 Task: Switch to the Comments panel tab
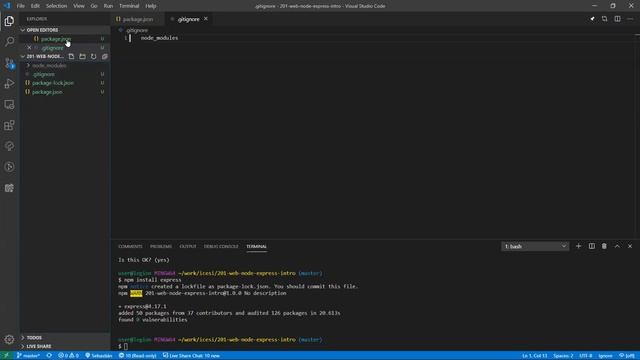tap(130, 246)
